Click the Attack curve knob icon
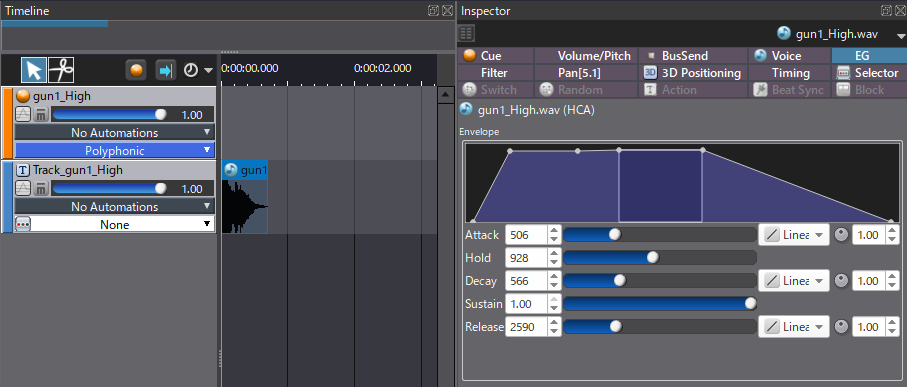The image size is (907, 387). (x=842, y=235)
